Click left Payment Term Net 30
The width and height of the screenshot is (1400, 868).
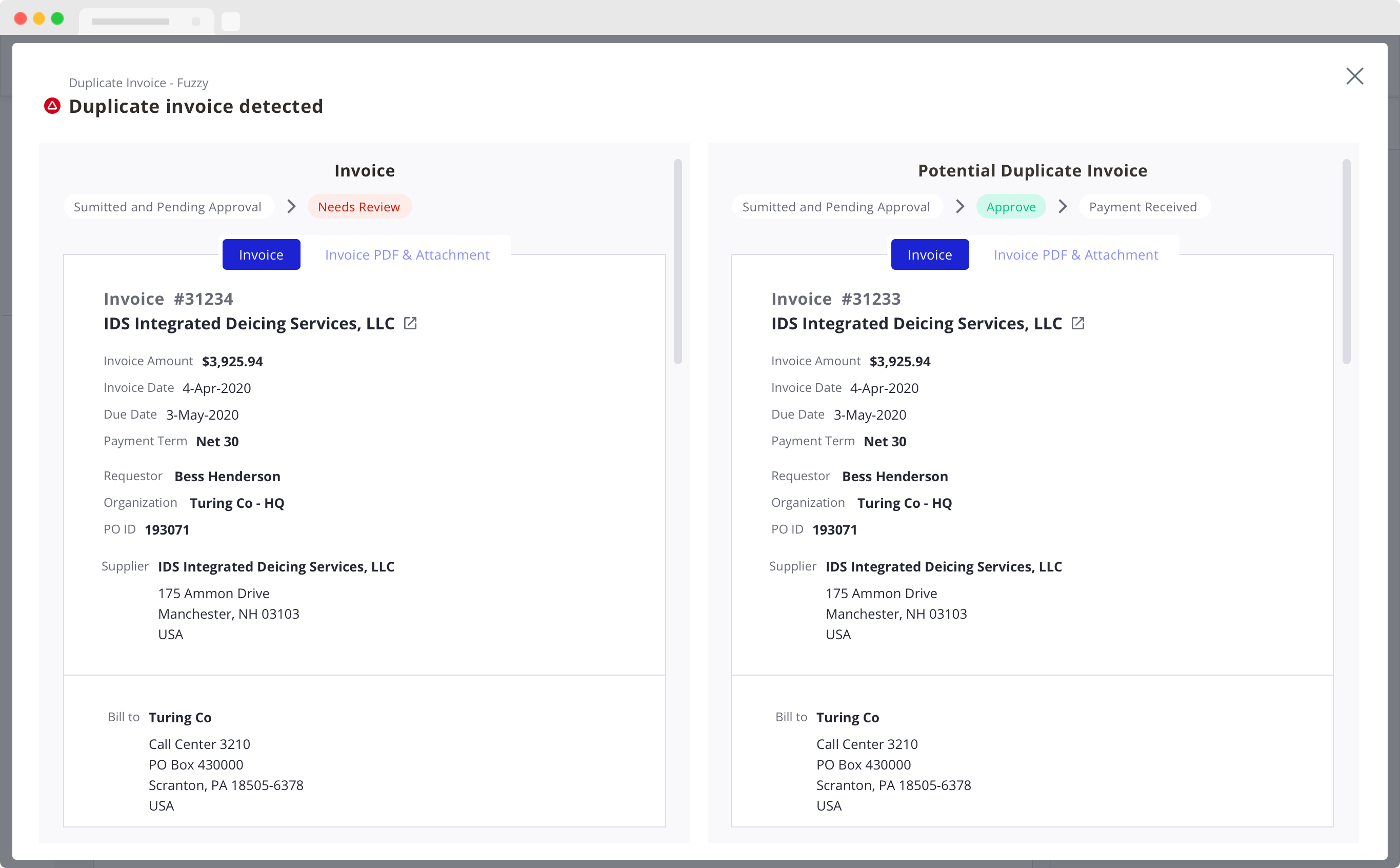217,442
